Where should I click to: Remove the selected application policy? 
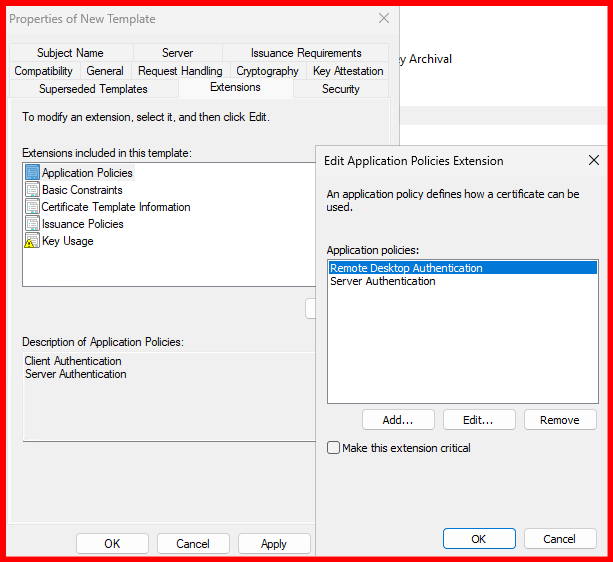[x=559, y=420]
